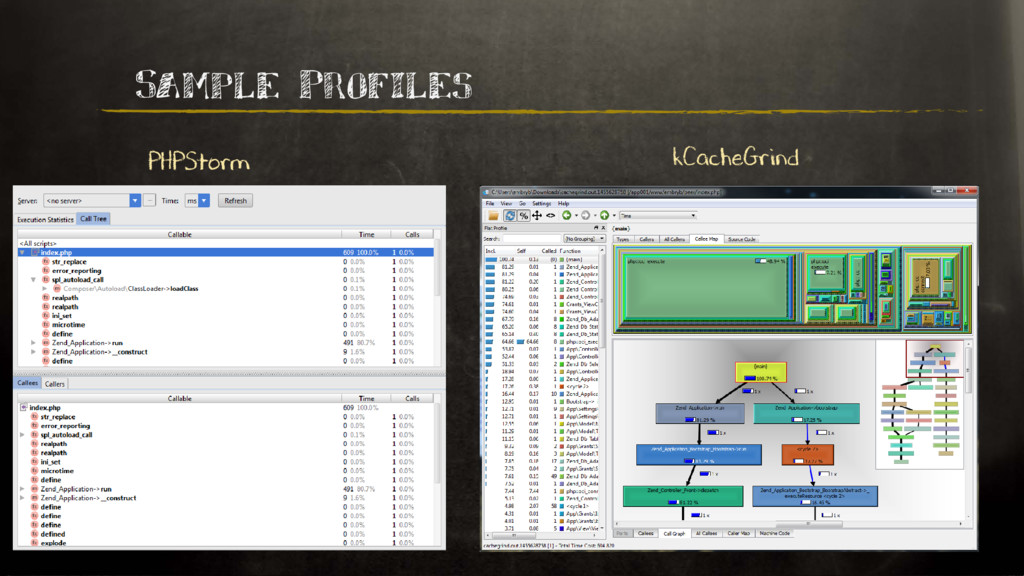Open the View menu in kCacheGrind
1024x576 pixels.
(x=506, y=204)
